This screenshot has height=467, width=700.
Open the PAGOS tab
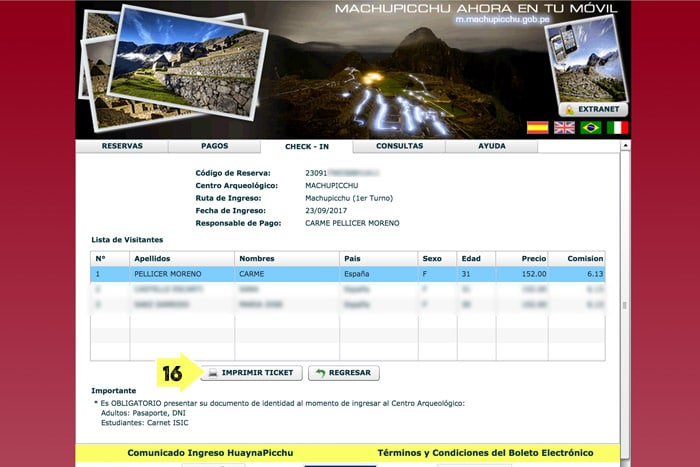pos(215,146)
